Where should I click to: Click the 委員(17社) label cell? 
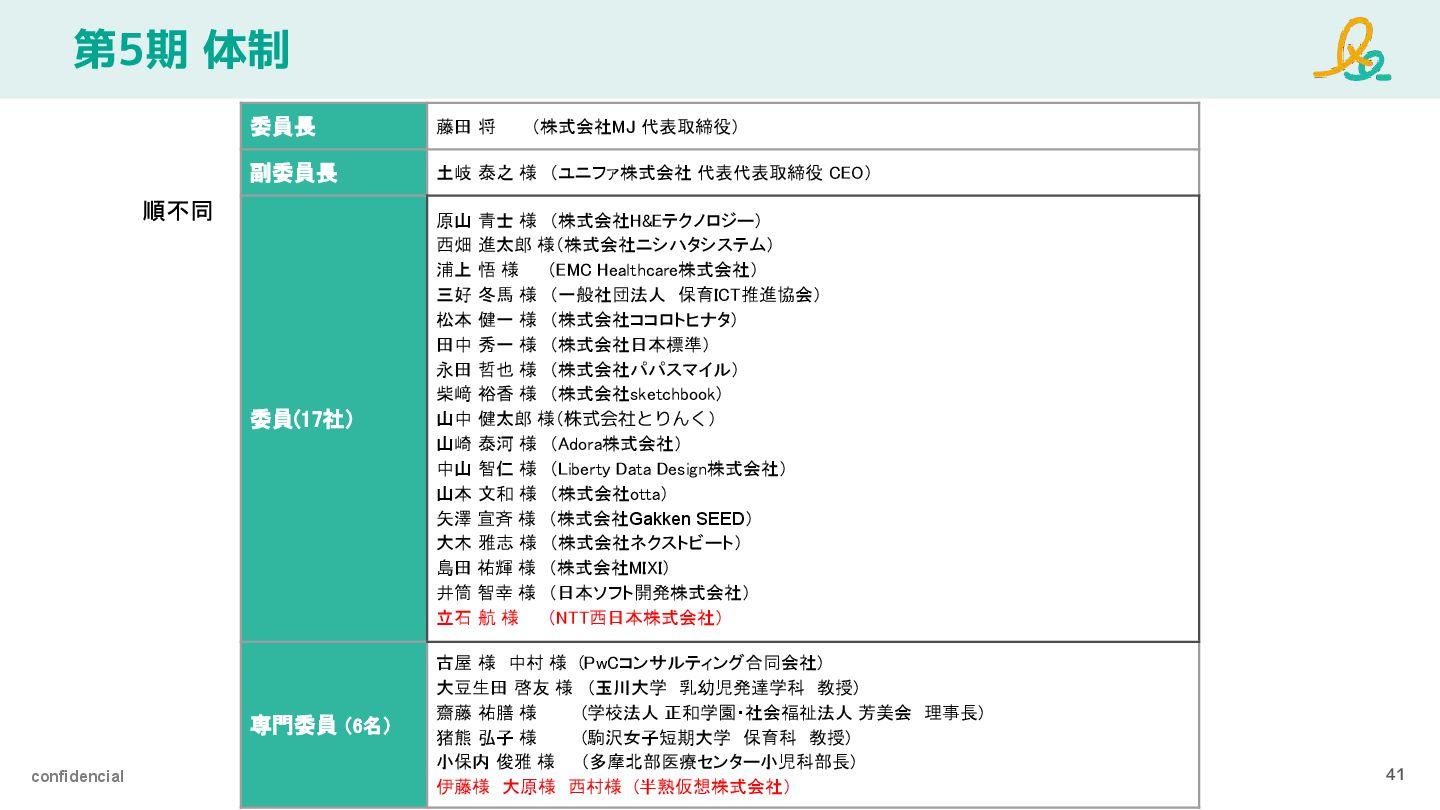334,419
